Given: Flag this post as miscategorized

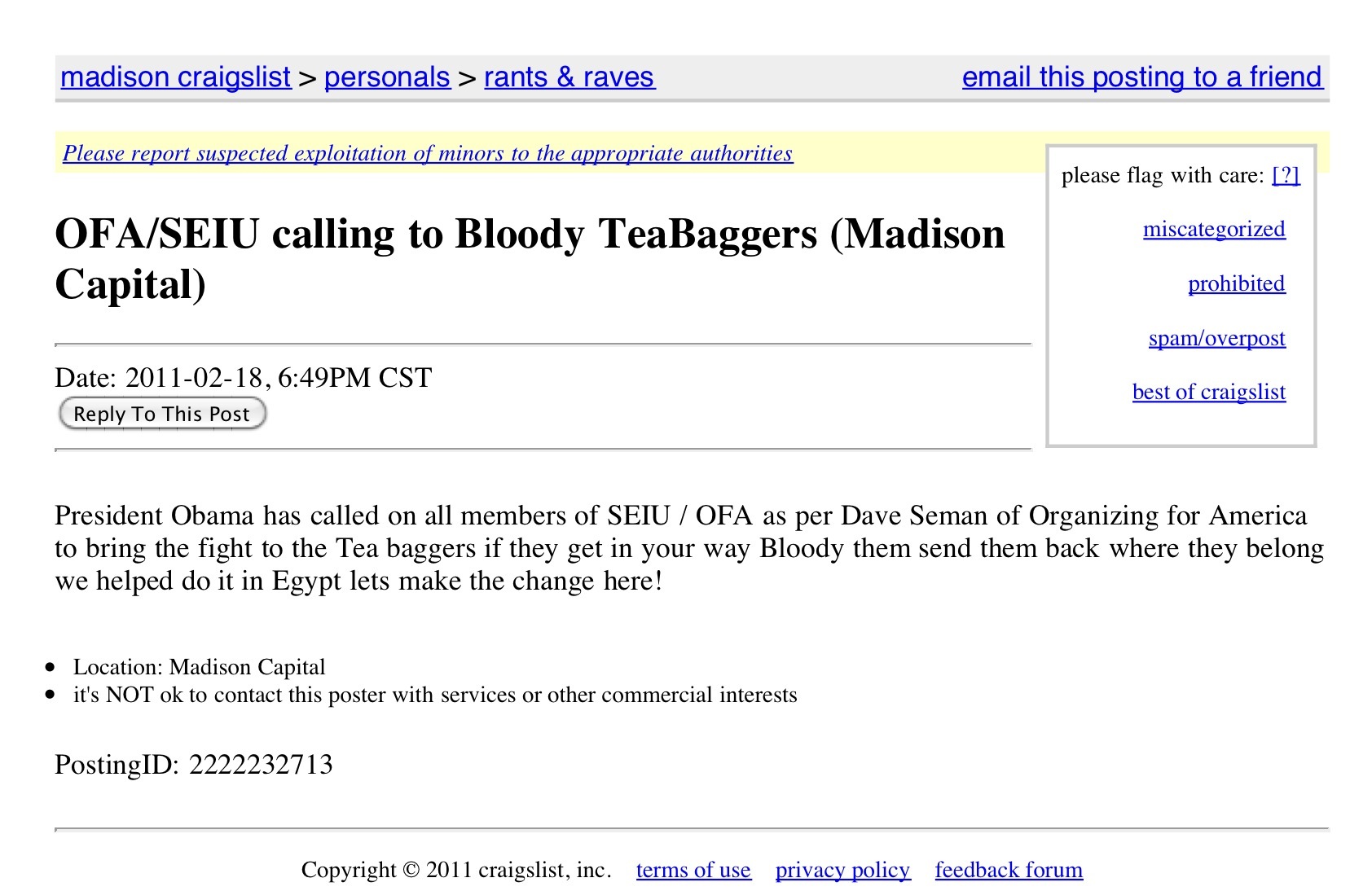Looking at the screenshot, I should (1214, 230).
